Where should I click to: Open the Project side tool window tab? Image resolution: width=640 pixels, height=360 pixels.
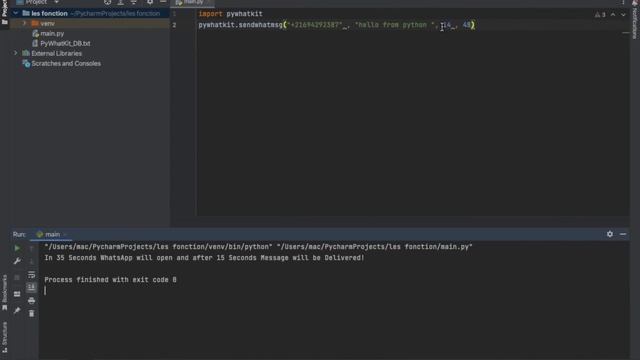click(x=4, y=12)
